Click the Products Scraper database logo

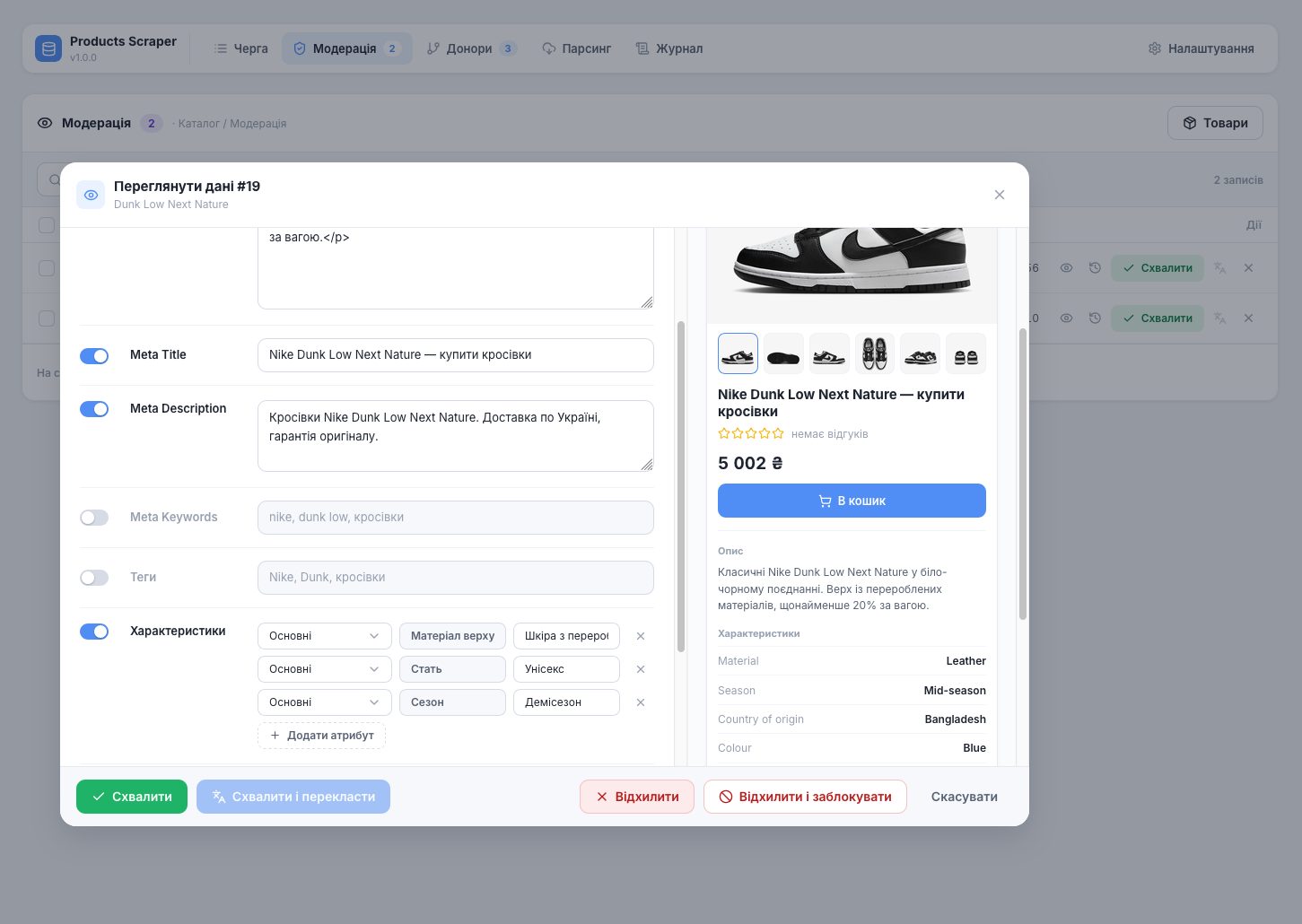pos(48,48)
